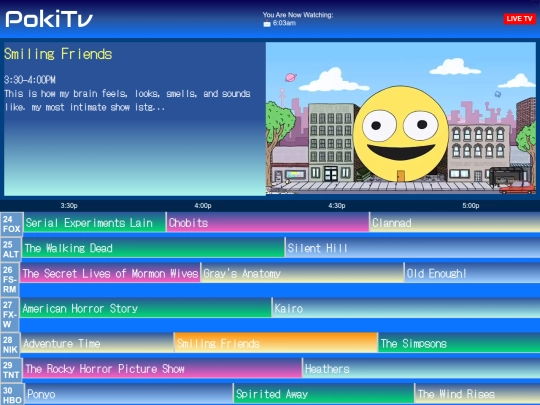Select channel 29 TNT

click(x=11, y=370)
